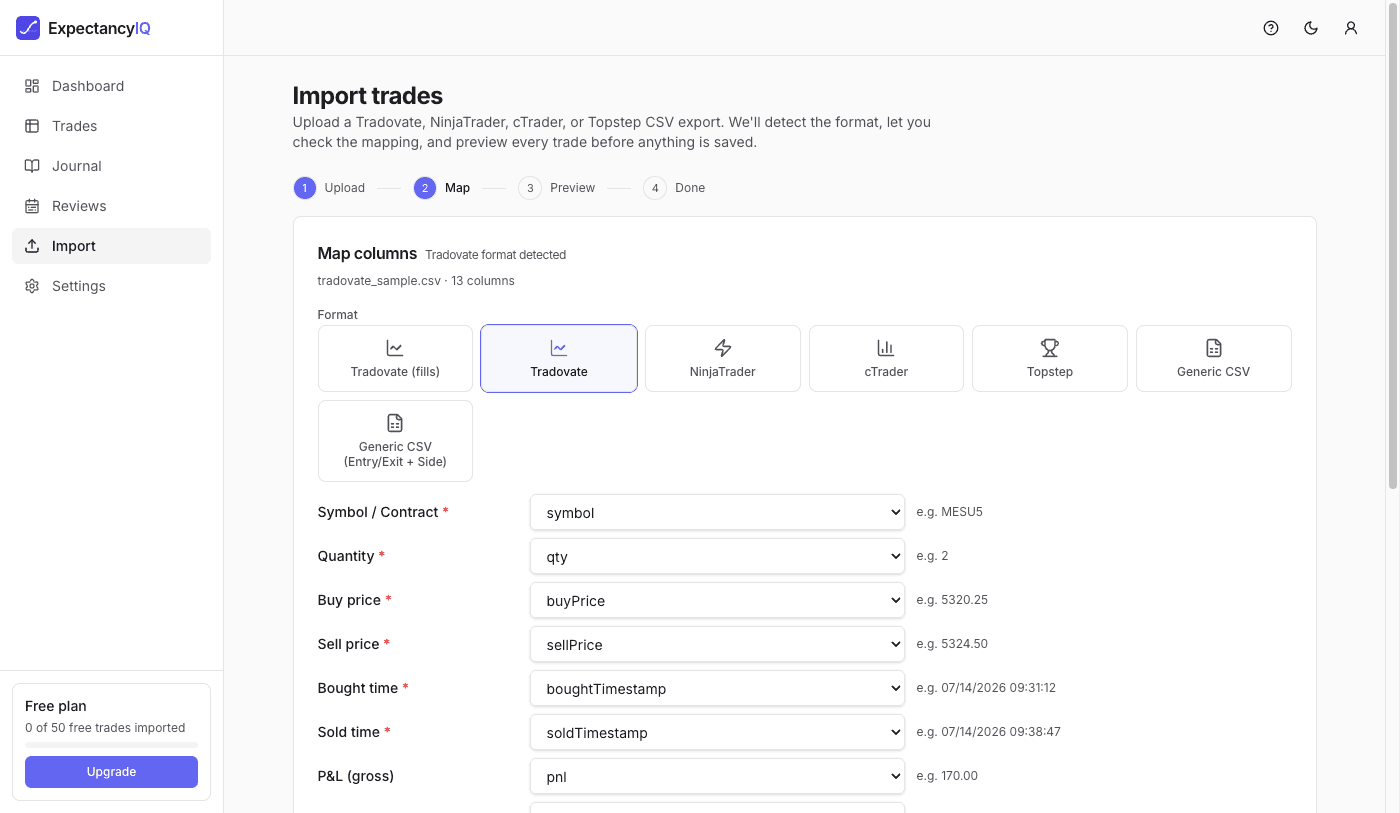Click the Upgrade button
The image size is (1400, 813).
click(111, 772)
